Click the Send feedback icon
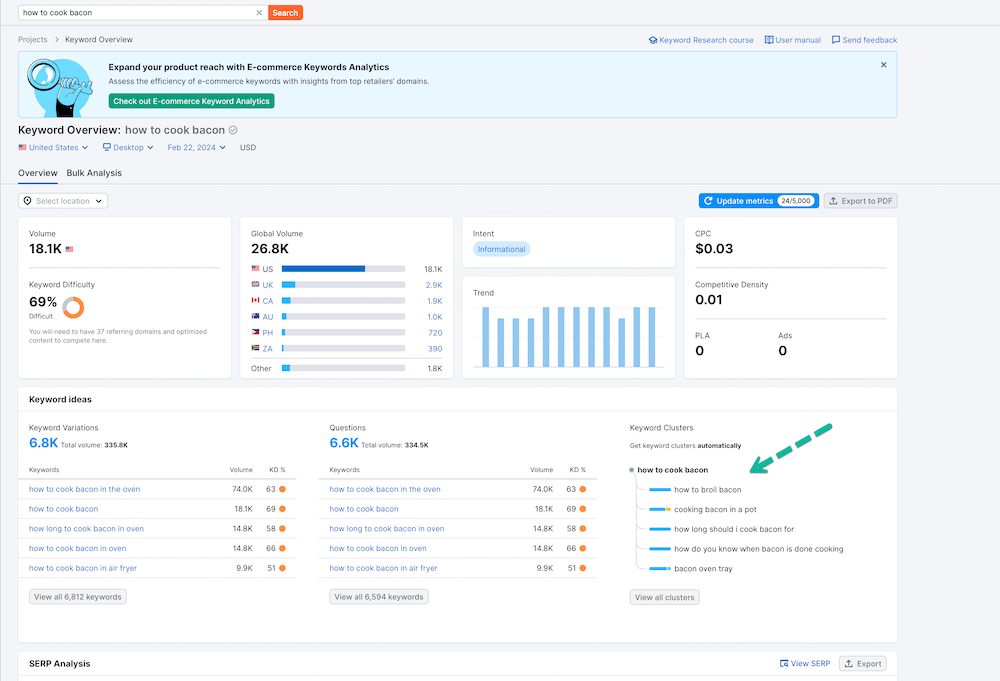Image resolution: width=1000 pixels, height=681 pixels. pyautogui.click(x=837, y=39)
